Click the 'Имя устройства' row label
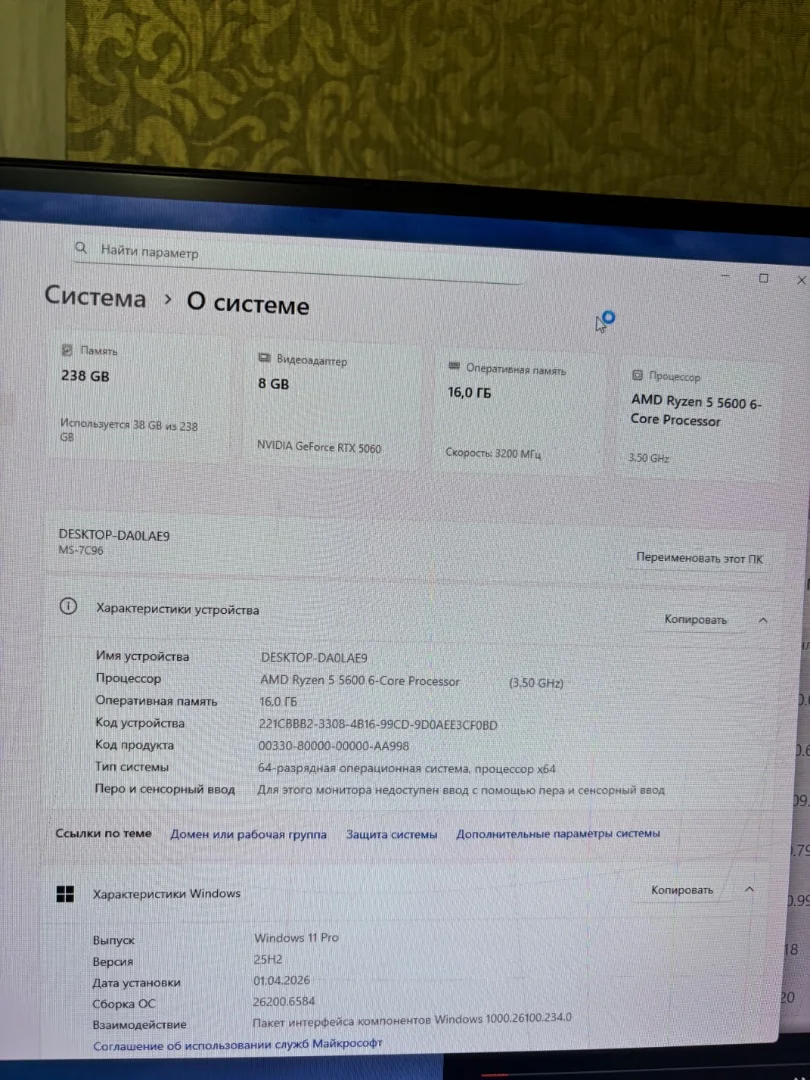The width and height of the screenshot is (810, 1080). [x=143, y=656]
